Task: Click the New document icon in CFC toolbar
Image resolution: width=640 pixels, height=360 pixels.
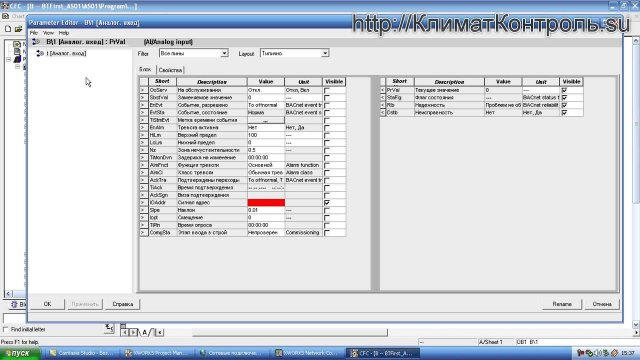Action: coord(8,29)
